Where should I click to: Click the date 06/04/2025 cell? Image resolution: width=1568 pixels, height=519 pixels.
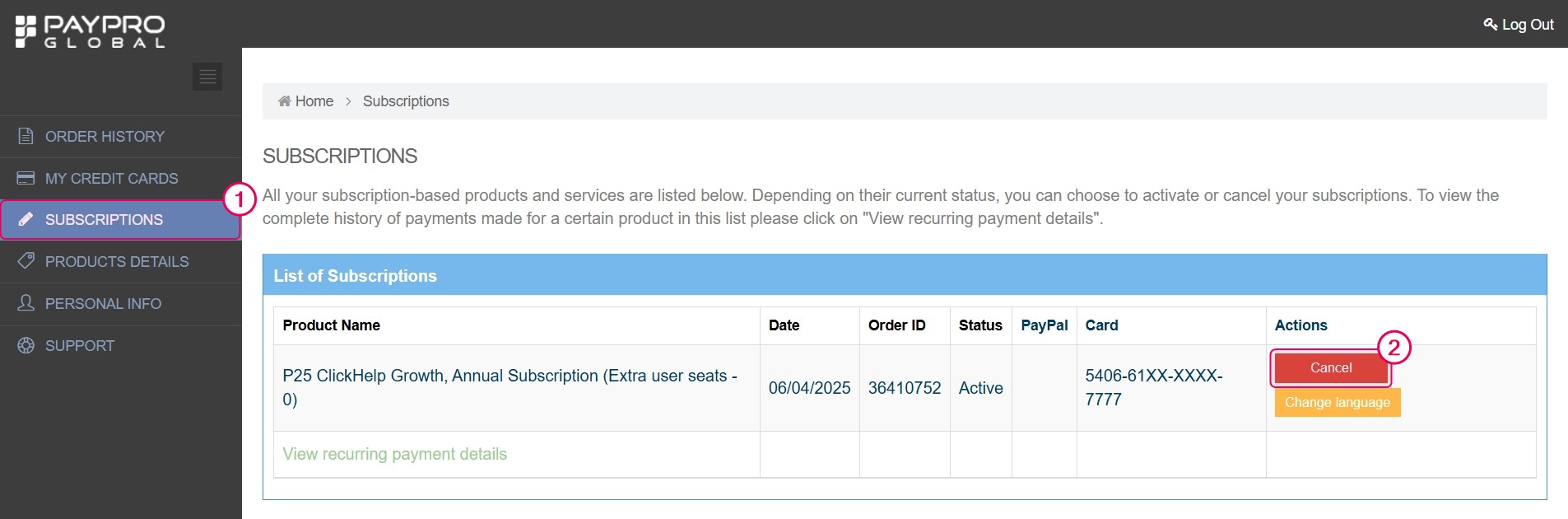point(809,388)
